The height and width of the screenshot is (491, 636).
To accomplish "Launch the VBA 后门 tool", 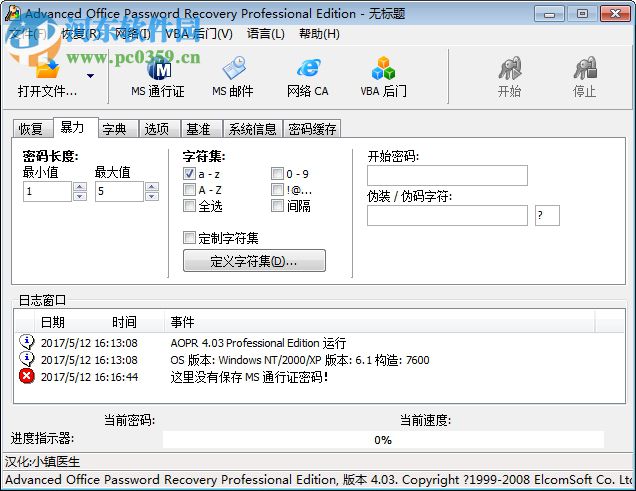I will click(383, 77).
